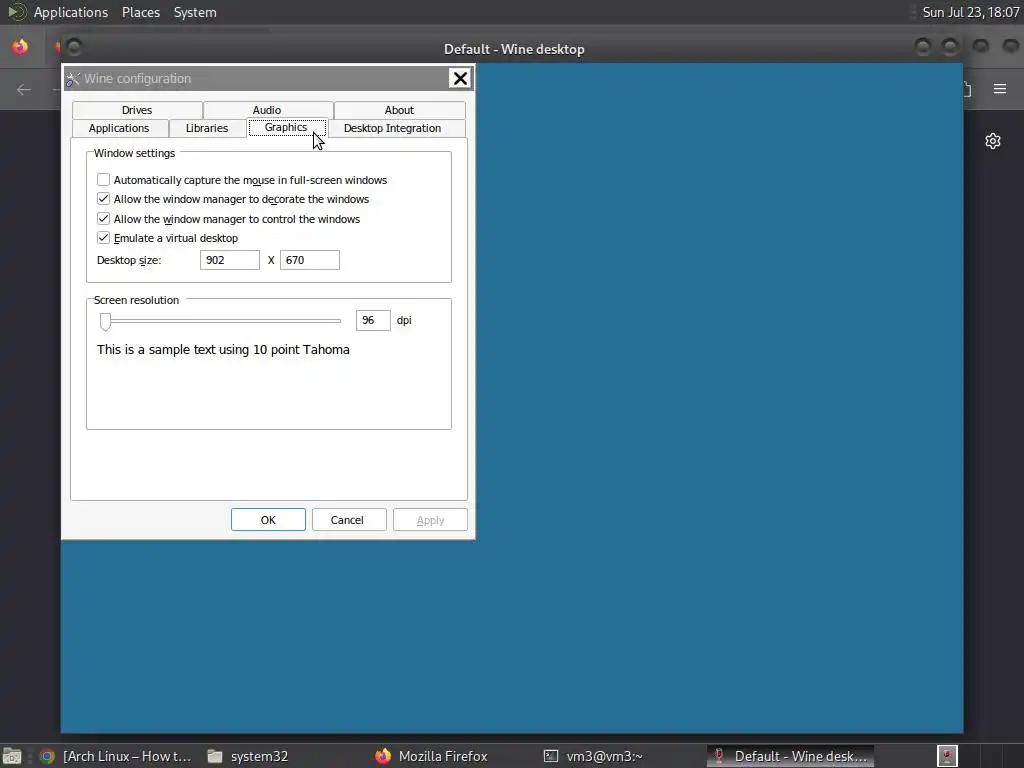The height and width of the screenshot is (768, 1024).
Task: Switch to the Audio tab
Action: (x=267, y=110)
